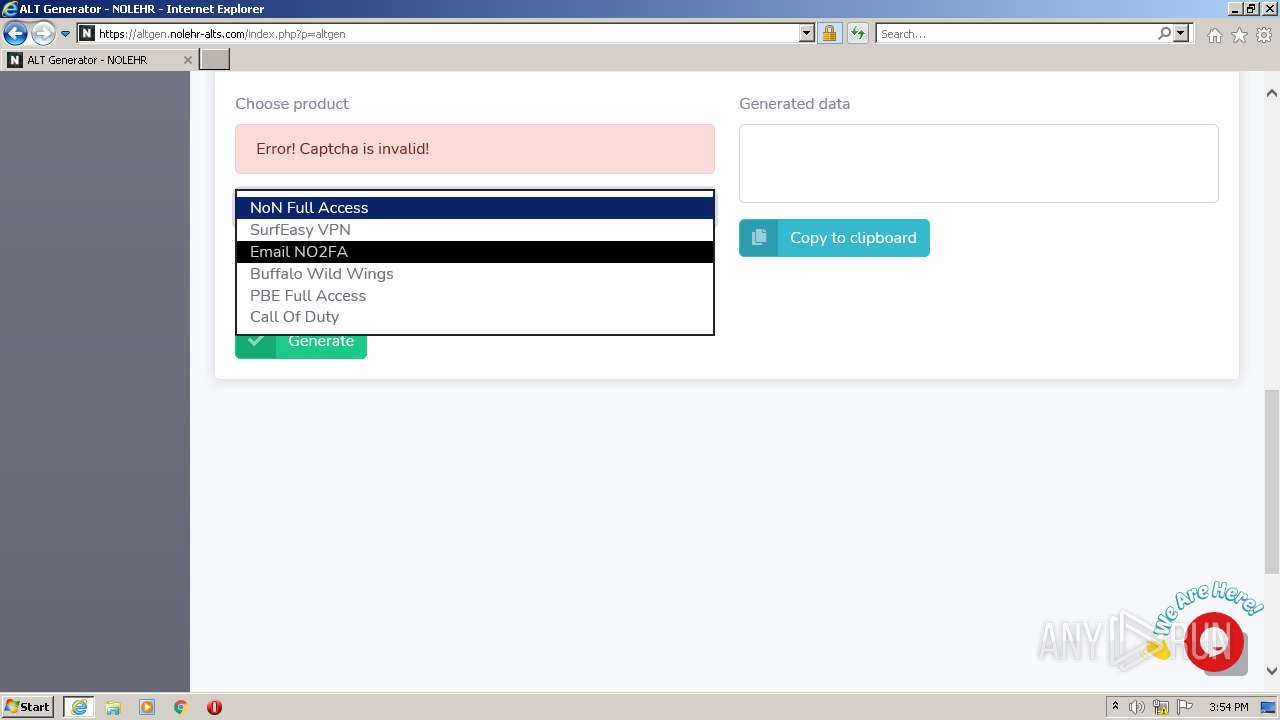The width and height of the screenshot is (1280, 720).
Task: Click the Choose product label
Action: (292, 104)
